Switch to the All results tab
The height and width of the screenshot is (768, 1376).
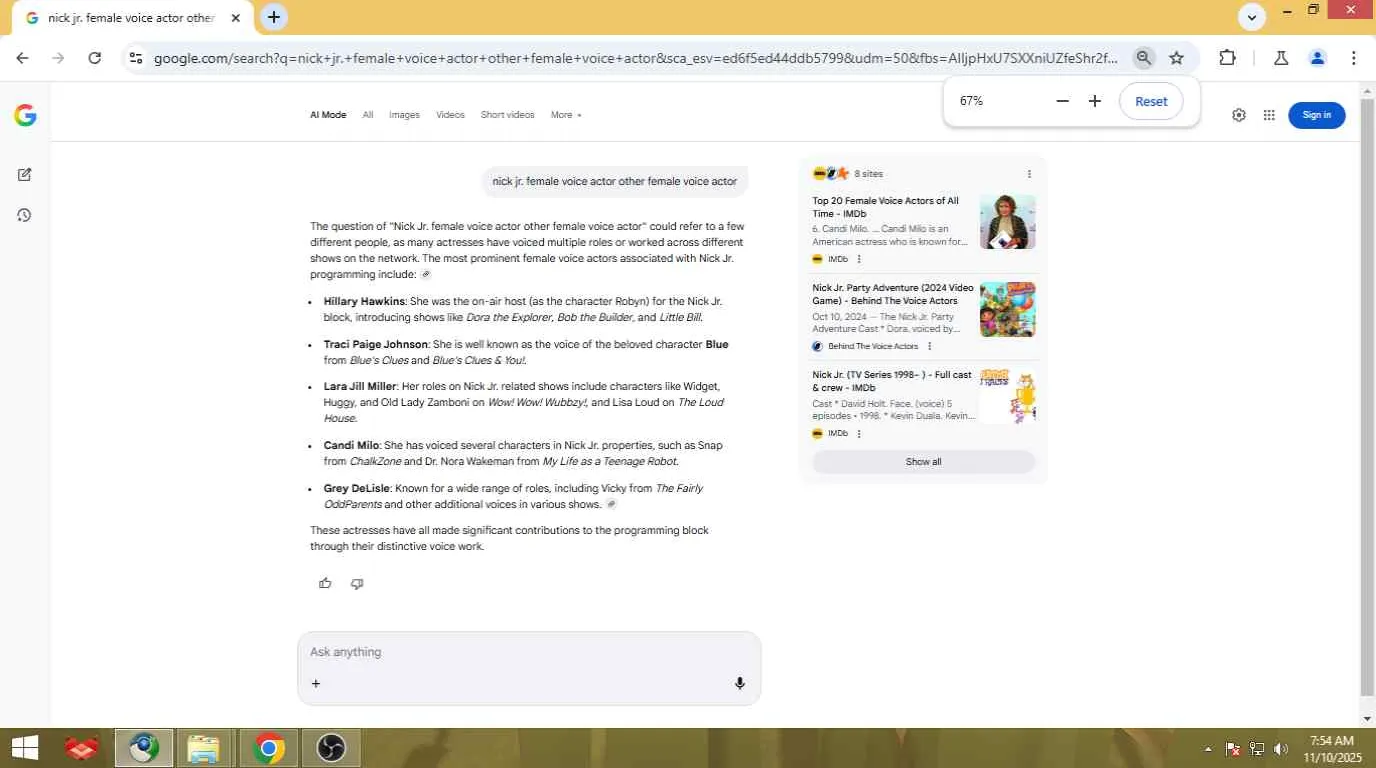pos(368,115)
